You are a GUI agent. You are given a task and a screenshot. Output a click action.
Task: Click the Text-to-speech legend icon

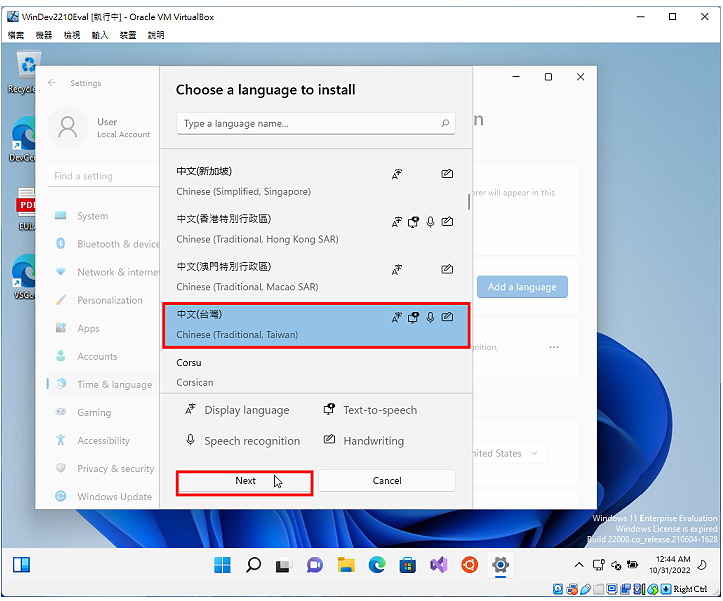coord(329,409)
